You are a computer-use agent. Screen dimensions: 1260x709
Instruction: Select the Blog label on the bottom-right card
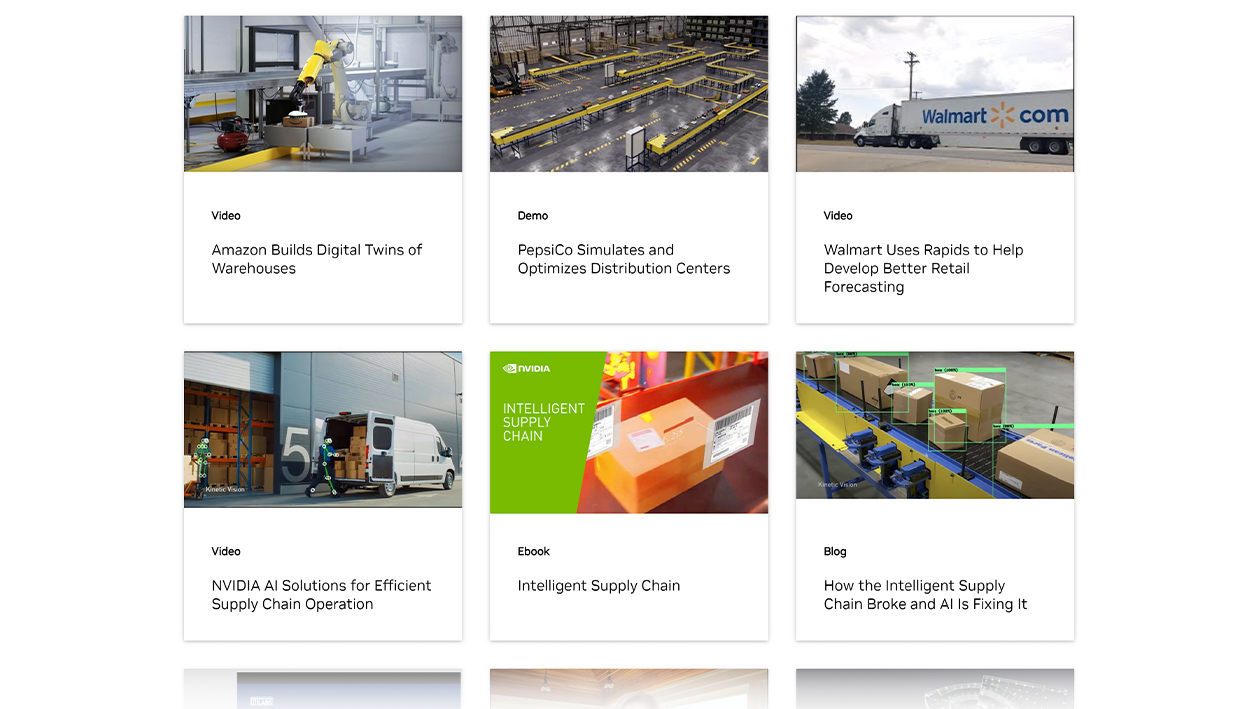(835, 551)
